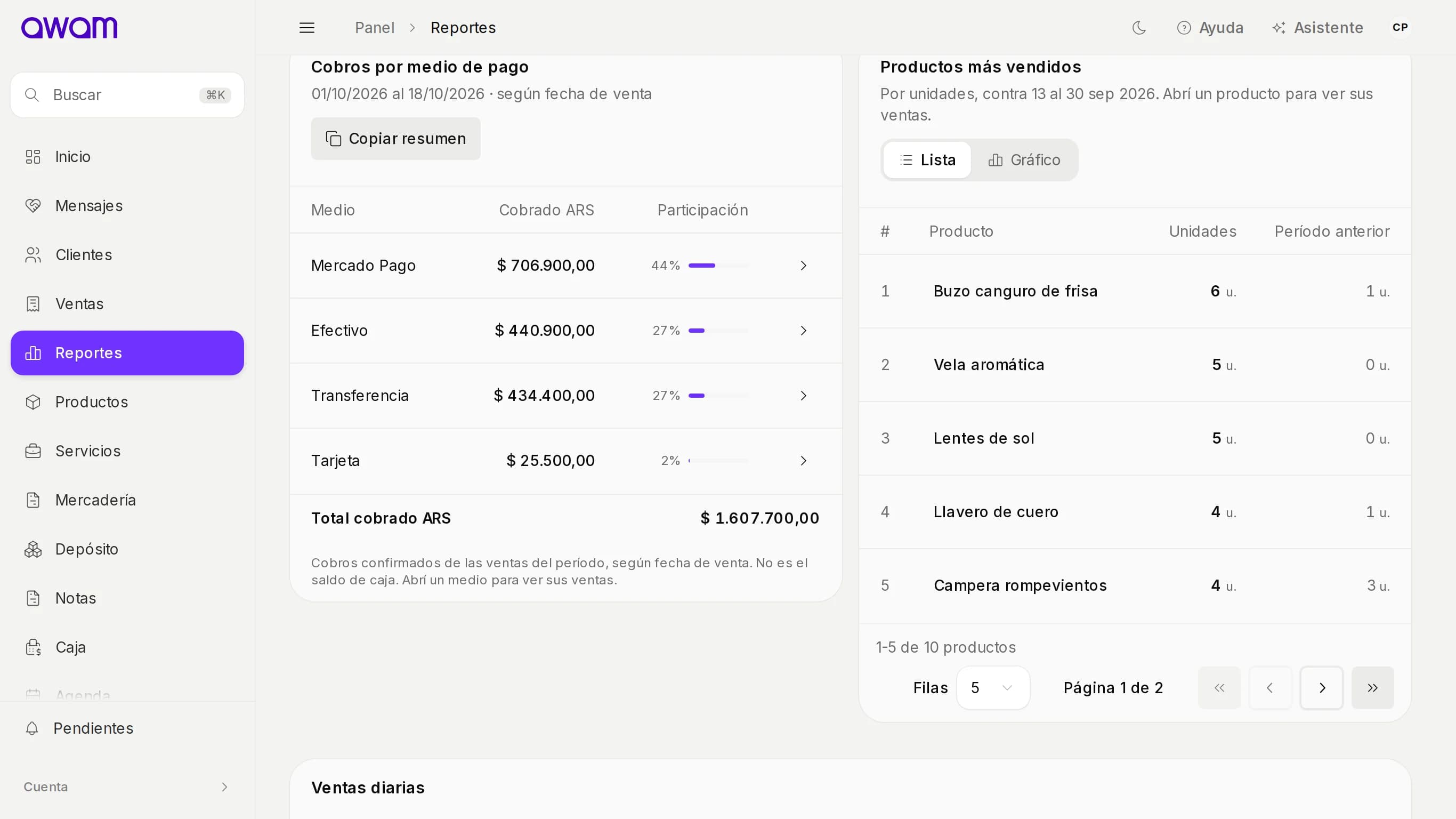The image size is (1456, 819).
Task: Click Mercado Pago 44% participation bar
Action: (x=718, y=266)
